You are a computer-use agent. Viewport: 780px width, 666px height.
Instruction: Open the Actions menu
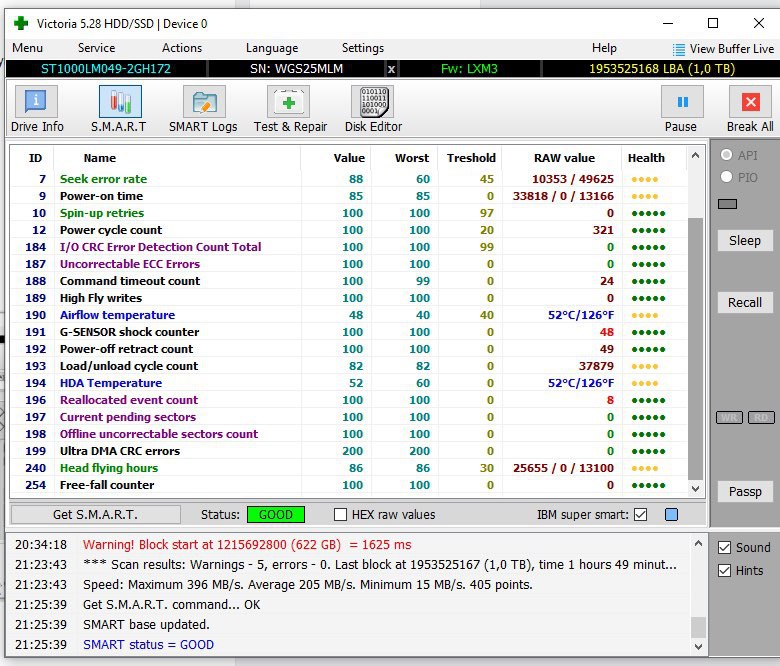(x=182, y=48)
